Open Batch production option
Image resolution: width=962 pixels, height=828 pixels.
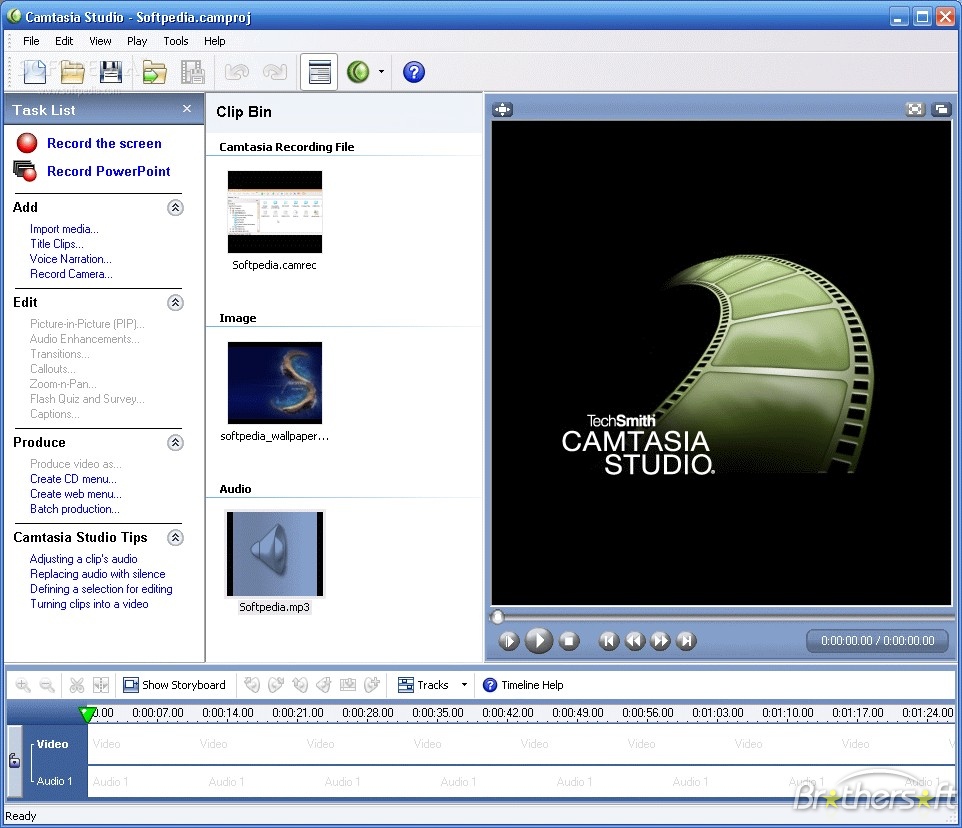coord(75,509)
